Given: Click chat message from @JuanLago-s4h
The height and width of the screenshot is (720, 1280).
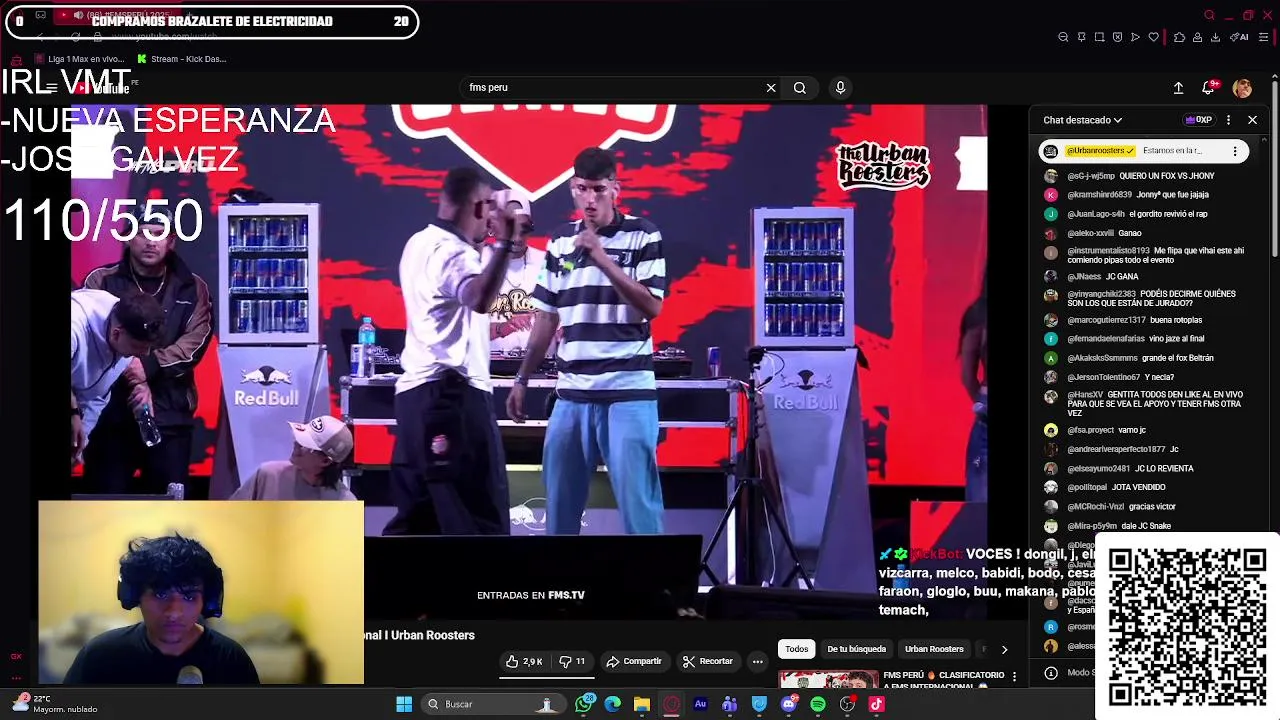Looking at the screenshot, I should pyautogui.click(x=1138, y=214).
